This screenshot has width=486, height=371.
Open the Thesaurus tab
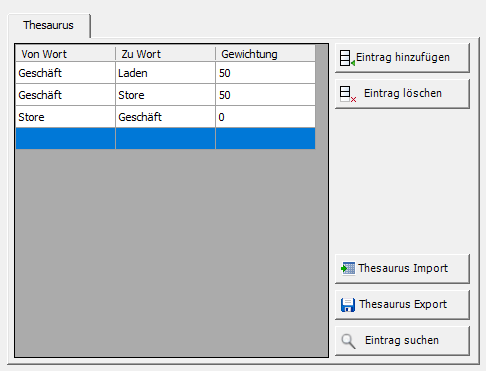point(49,25)
